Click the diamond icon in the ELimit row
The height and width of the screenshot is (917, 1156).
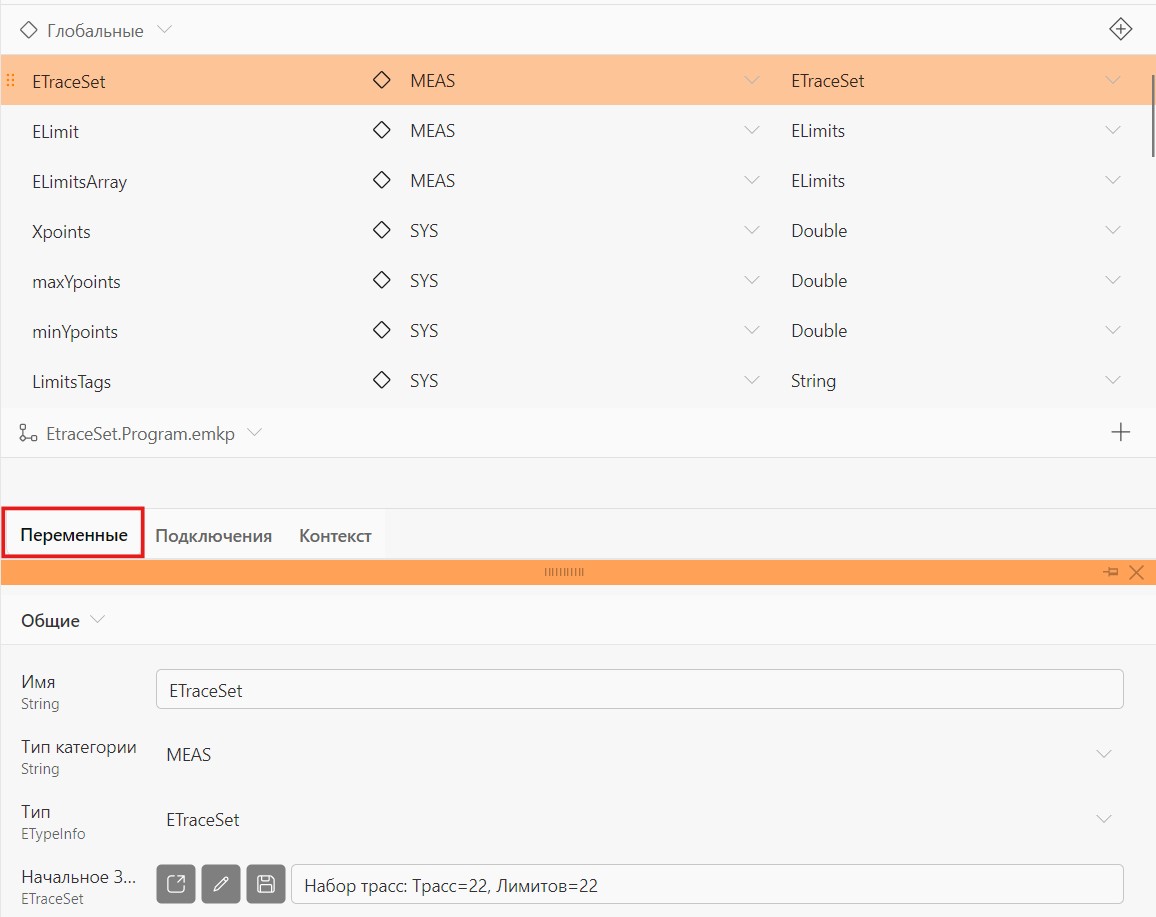click(381, 130)
